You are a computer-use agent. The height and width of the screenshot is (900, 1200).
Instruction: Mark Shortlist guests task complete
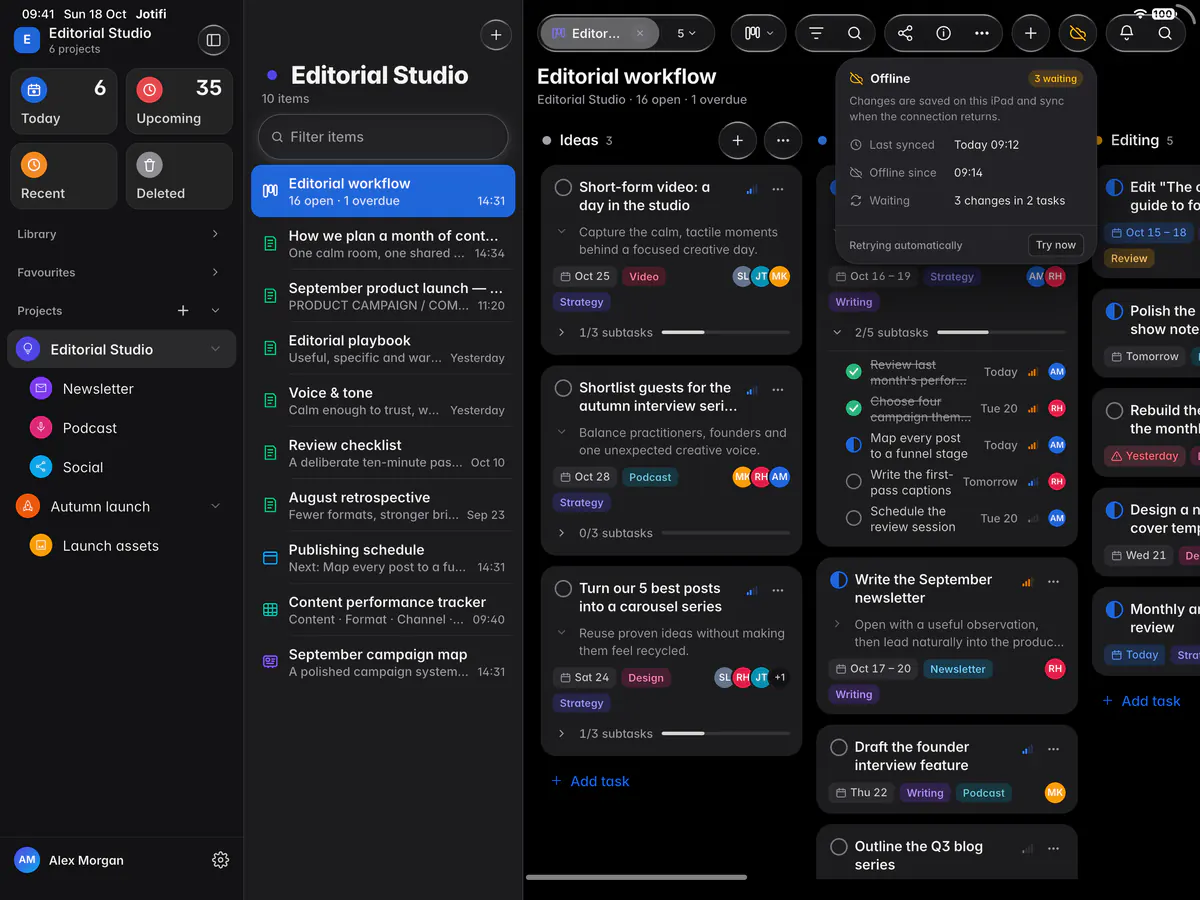563,388
